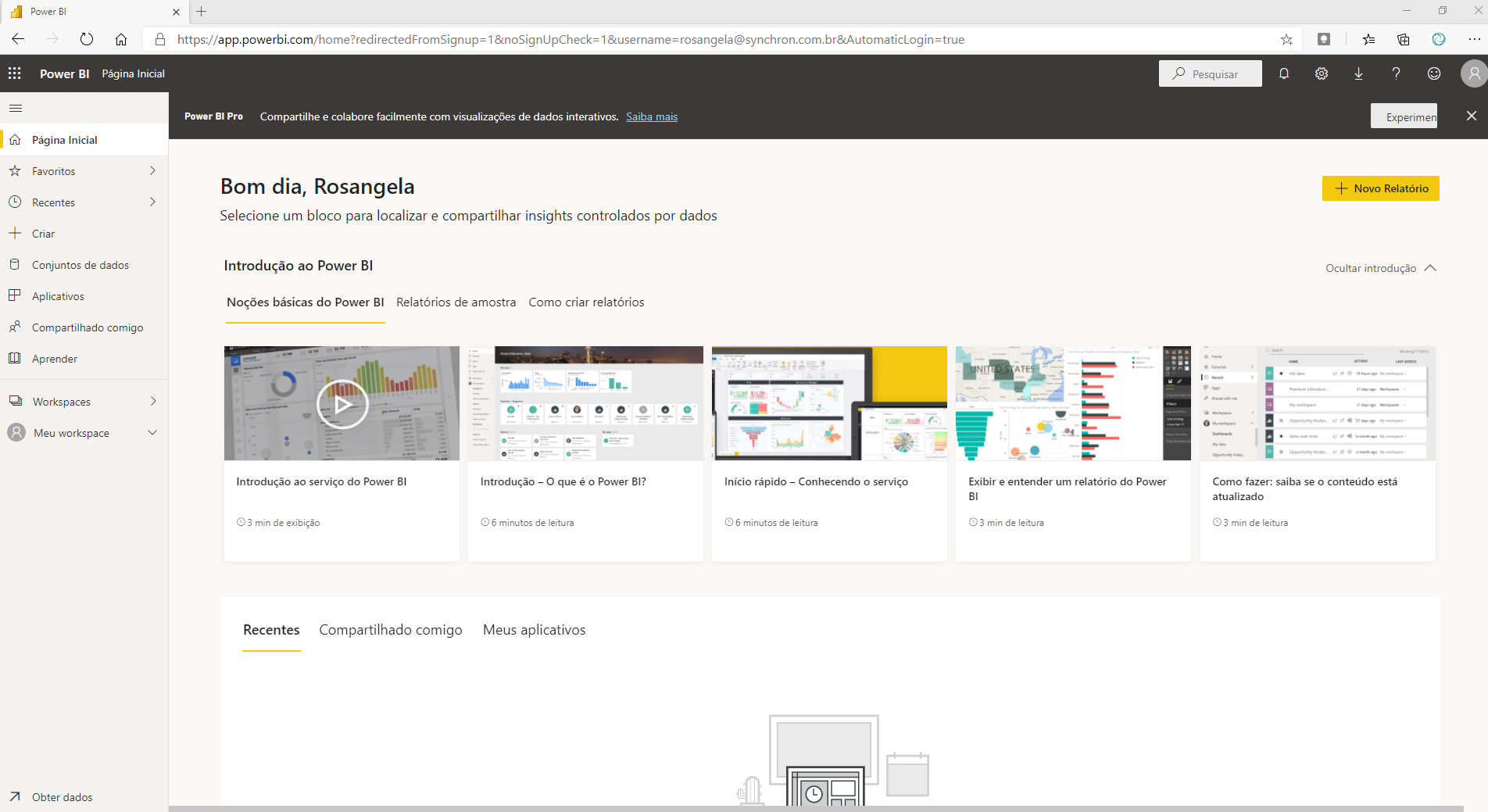The image size is (1488, 812).
Task: Open the Saiba mais link
Action: [652, 116]
